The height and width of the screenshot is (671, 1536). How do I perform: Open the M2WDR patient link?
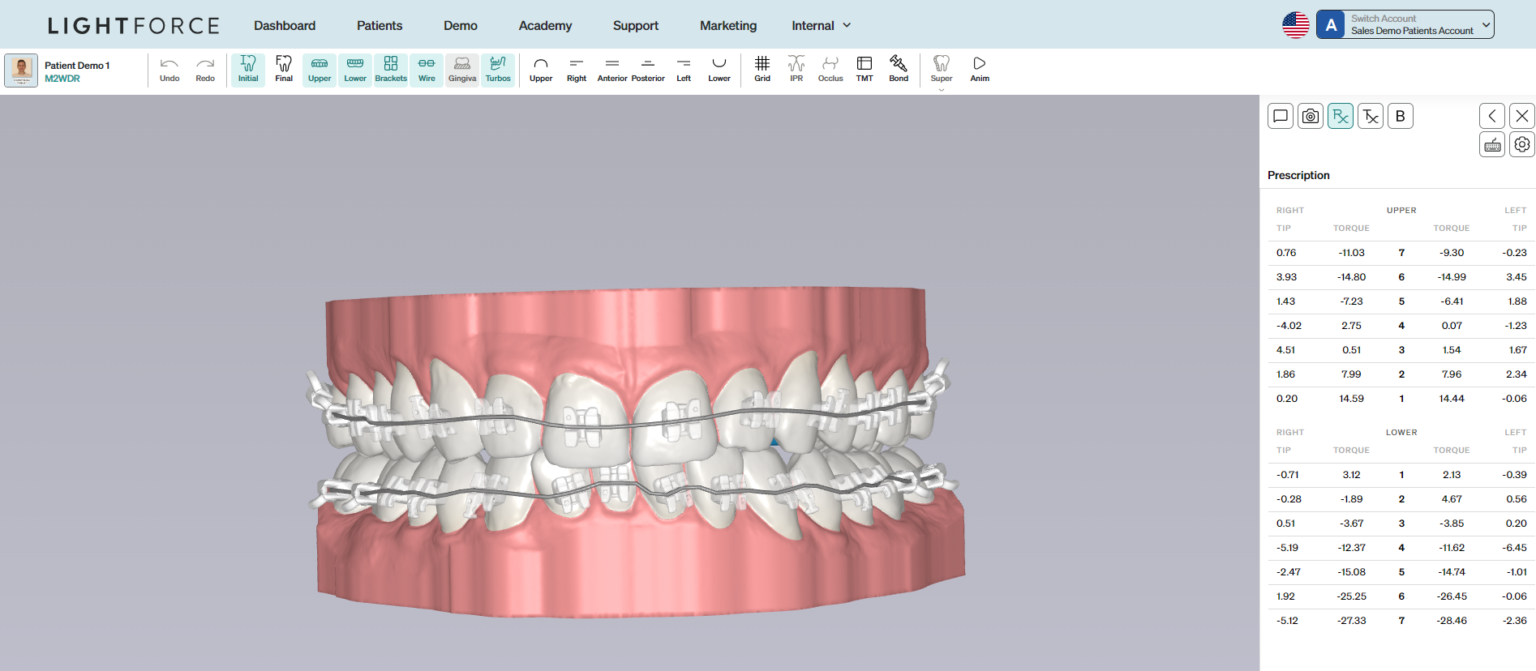[x=65, y=77]
